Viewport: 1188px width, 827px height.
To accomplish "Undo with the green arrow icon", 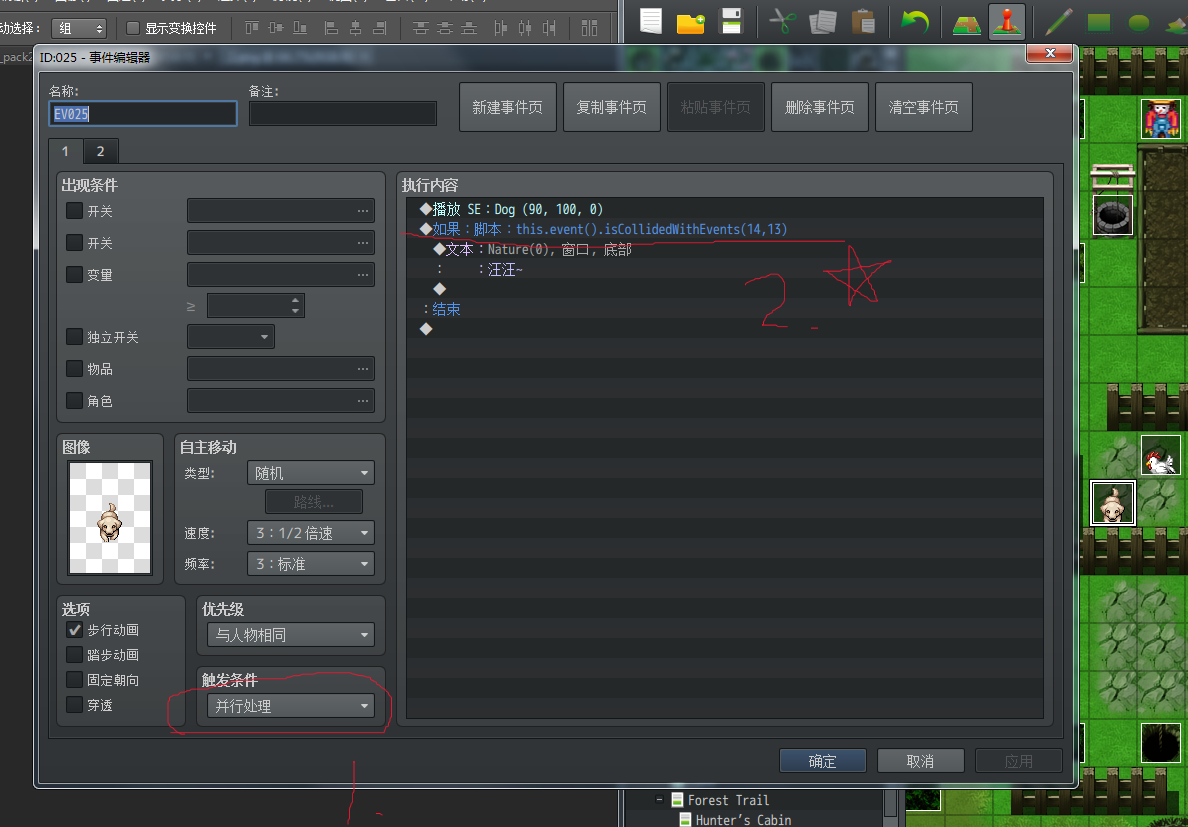I will point(914,21).
